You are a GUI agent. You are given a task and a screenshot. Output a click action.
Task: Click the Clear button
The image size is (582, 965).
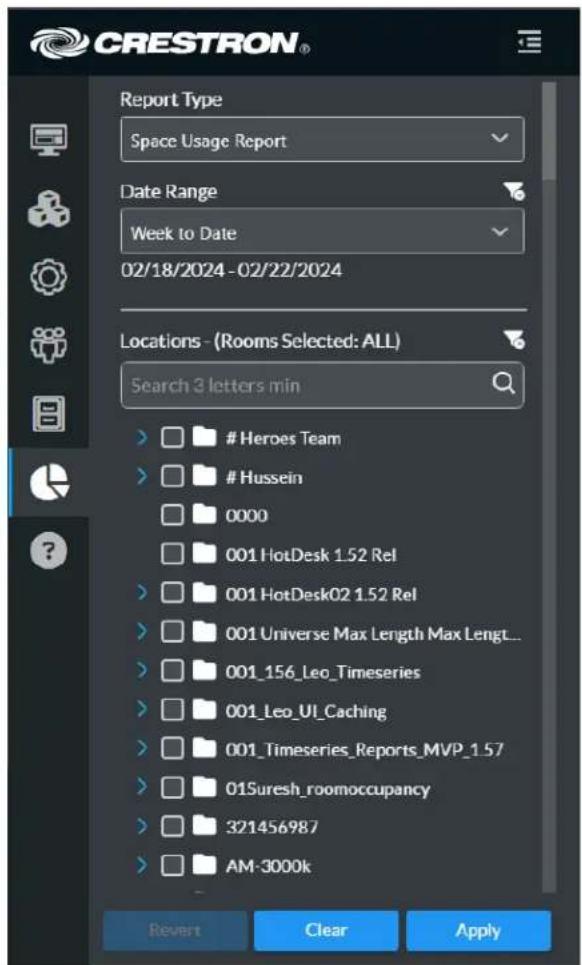pos(326,931)
